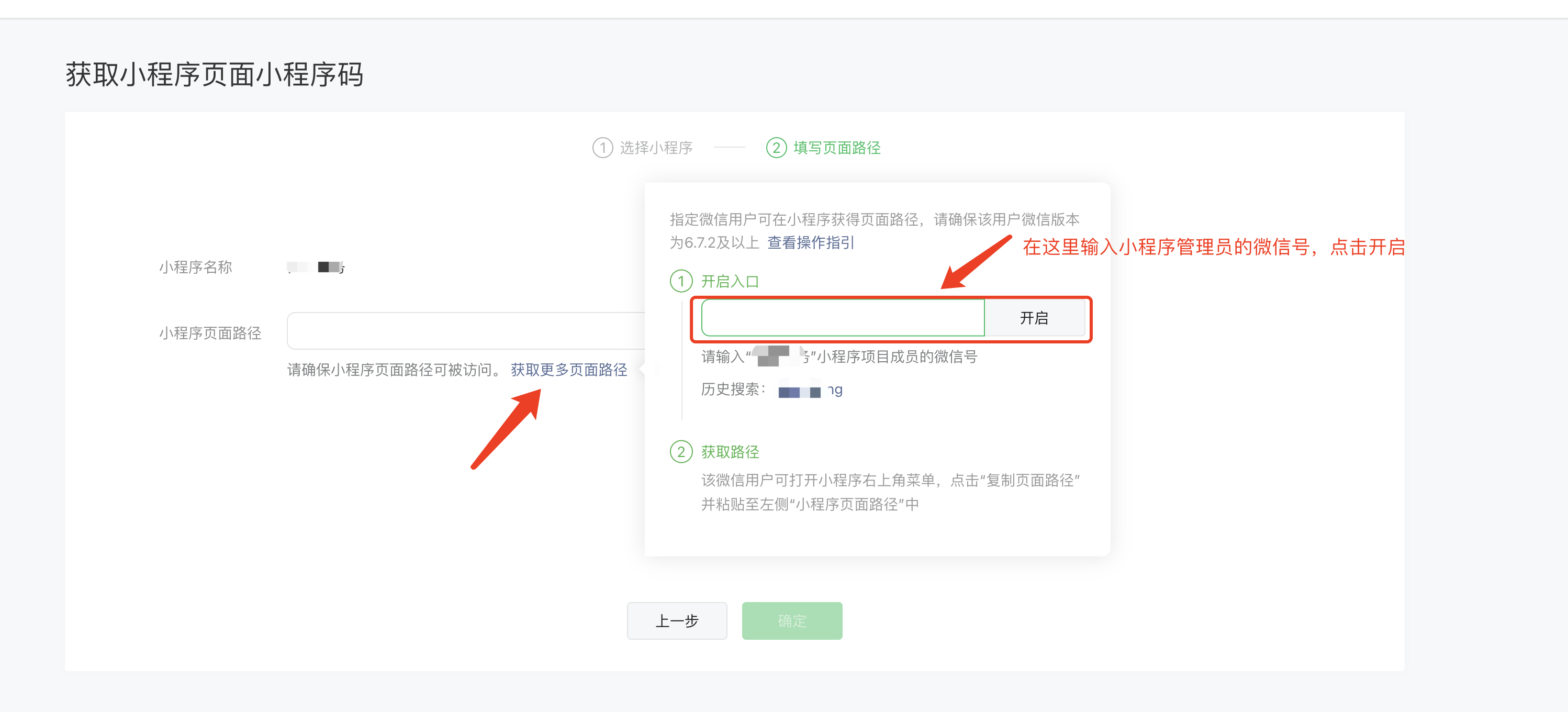Focus the 小程序页面路径 input field
The width and height of the screenshot is (1568, 712).
(x=466, y=331)
